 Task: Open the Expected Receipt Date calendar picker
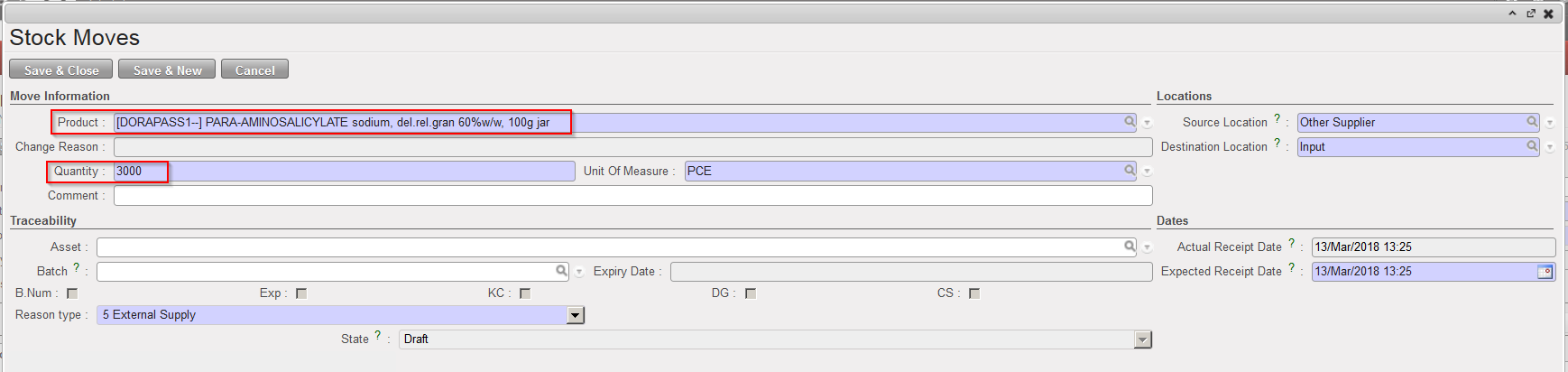coord(1545,271)
